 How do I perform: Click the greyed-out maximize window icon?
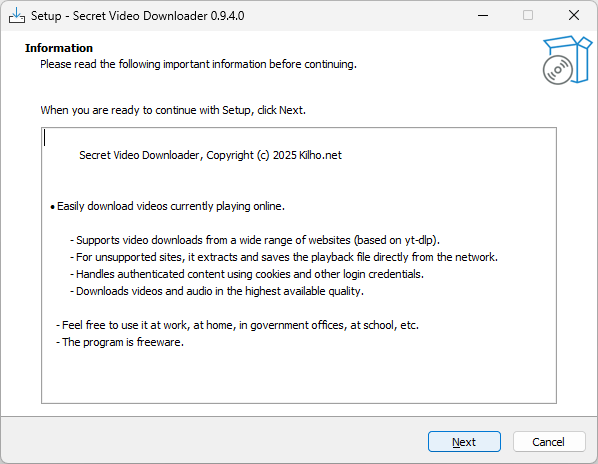click(528, 16)
